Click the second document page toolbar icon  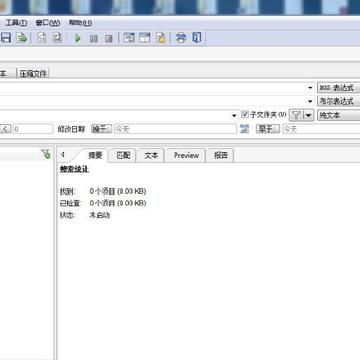58,38
